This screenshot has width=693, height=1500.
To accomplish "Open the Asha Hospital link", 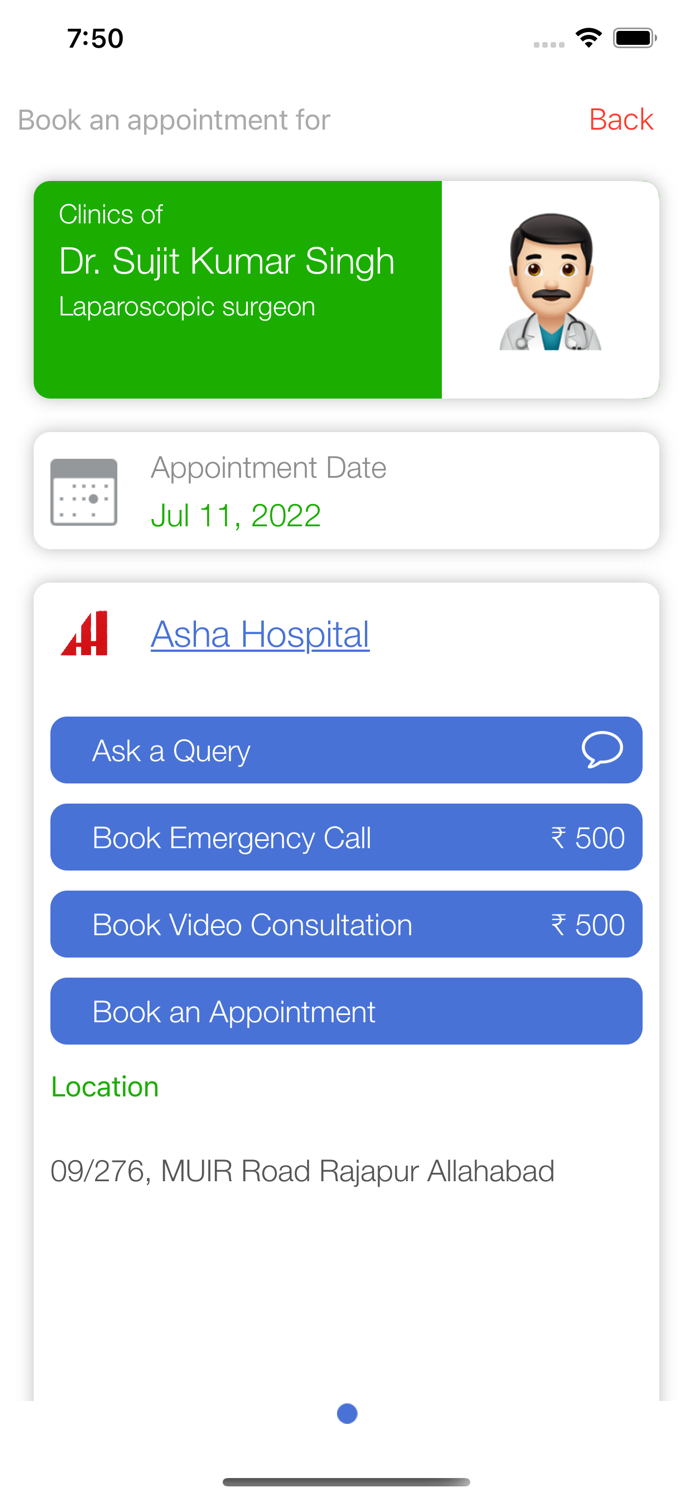I will (259, 634).
